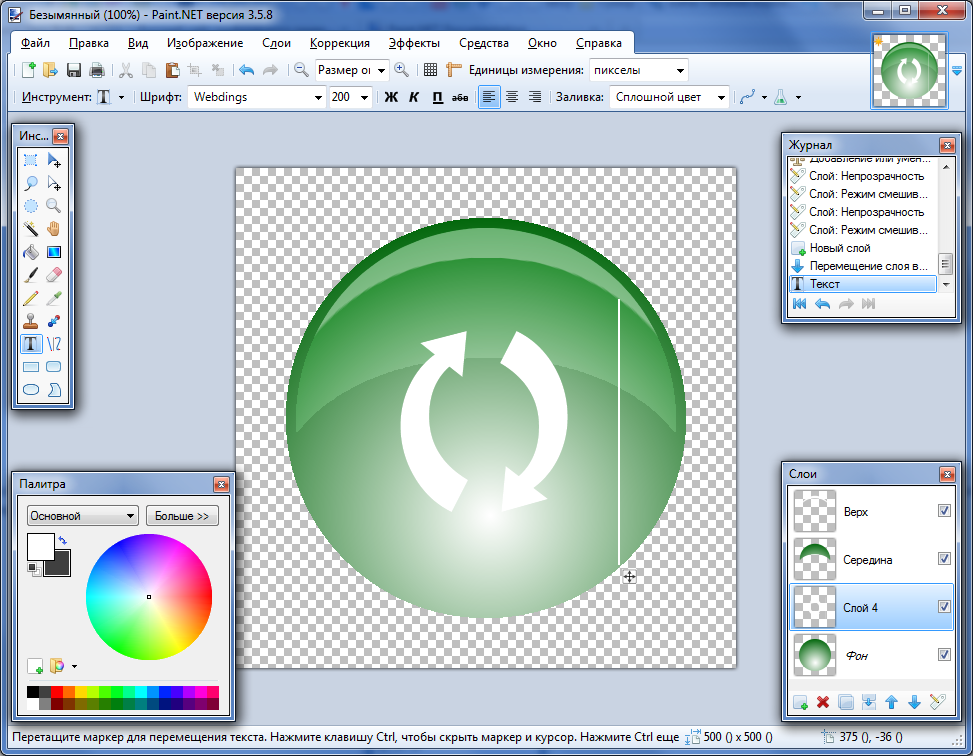The image size is (973, 756).
Task: Move layer up with blue arrow
Action: pyautogui.click(x=892, y=702)
